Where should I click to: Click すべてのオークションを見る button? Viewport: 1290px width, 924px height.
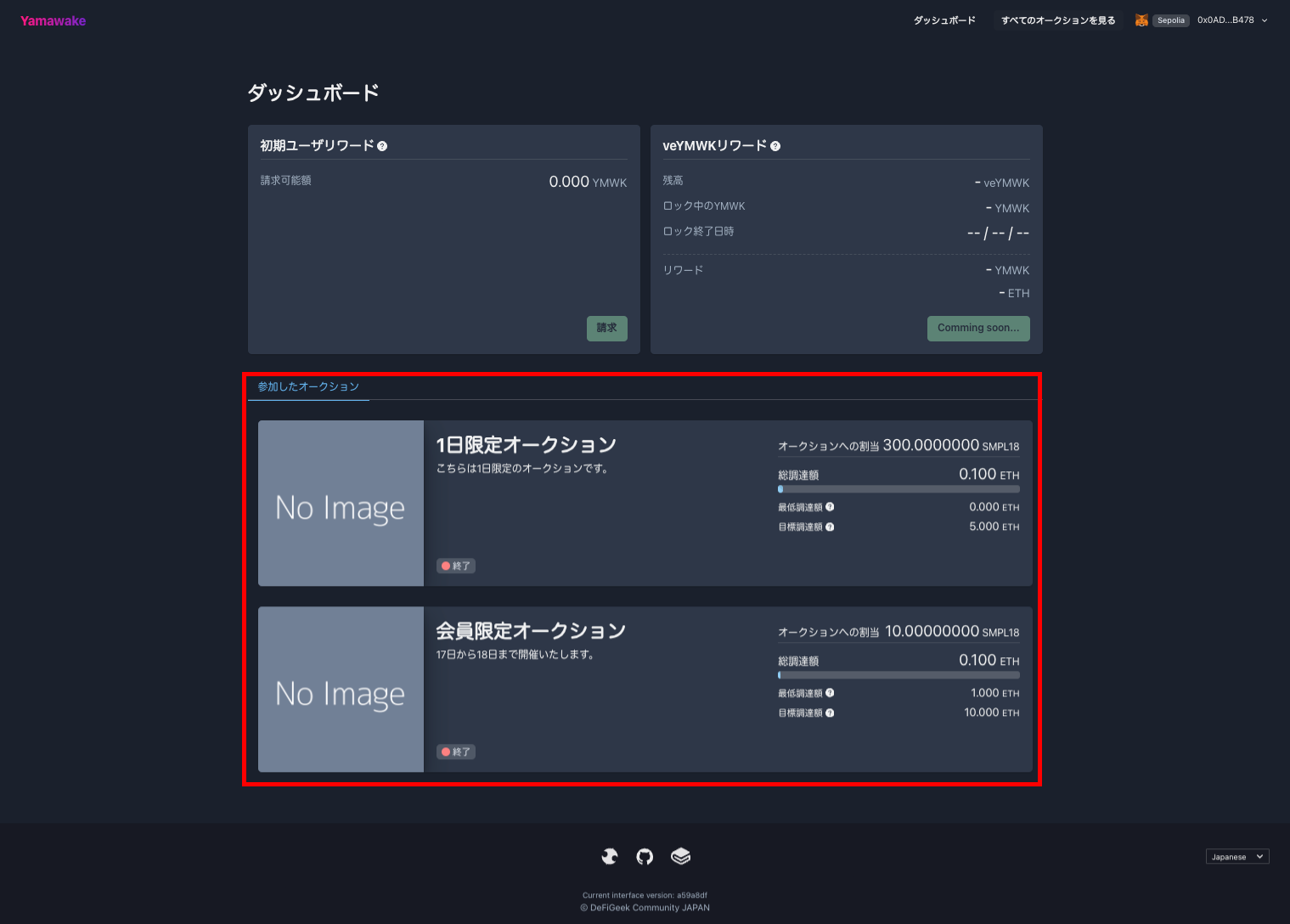(1057, 20)
